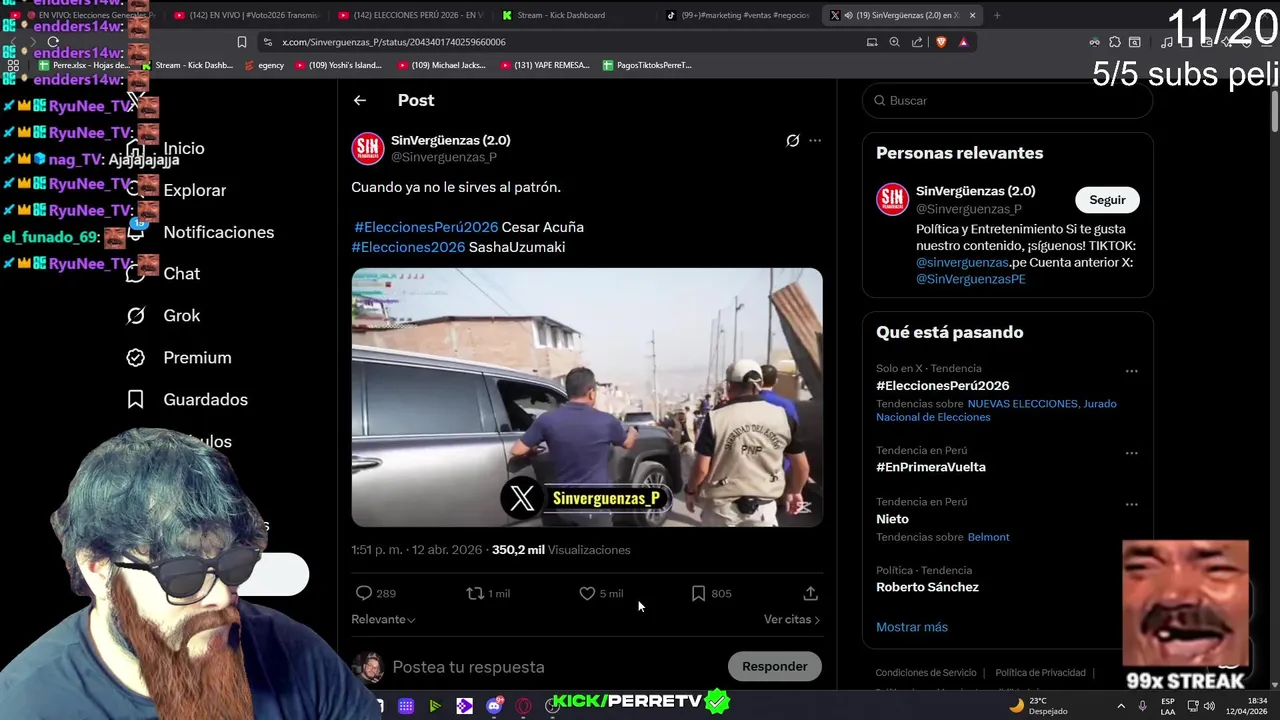Open Condiciones de Servicio link
The width and height of the screenshot is (1280, 720).
click(x=925, y=673)
